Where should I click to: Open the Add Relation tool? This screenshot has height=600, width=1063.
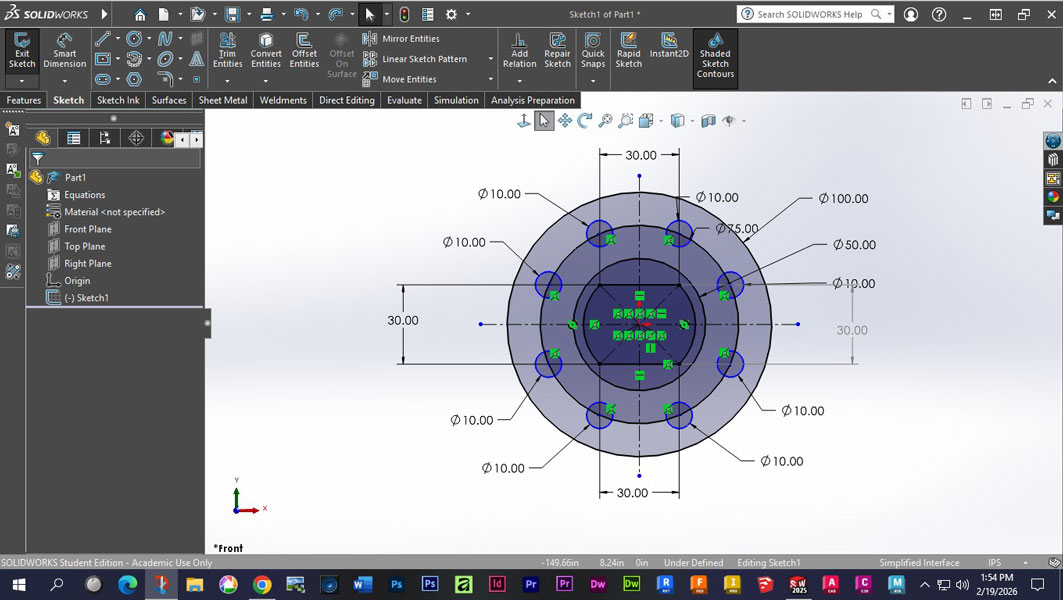[519, 51]
